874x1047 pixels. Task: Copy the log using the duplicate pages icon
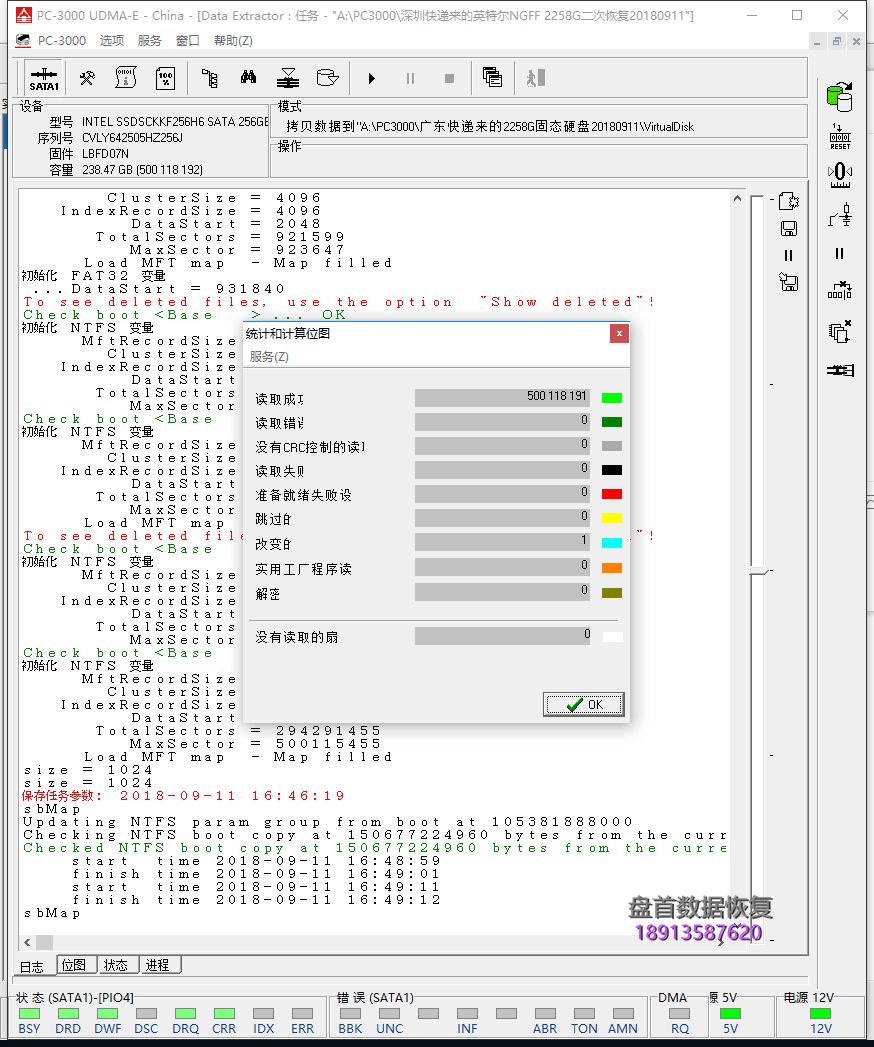coord(494,77)
